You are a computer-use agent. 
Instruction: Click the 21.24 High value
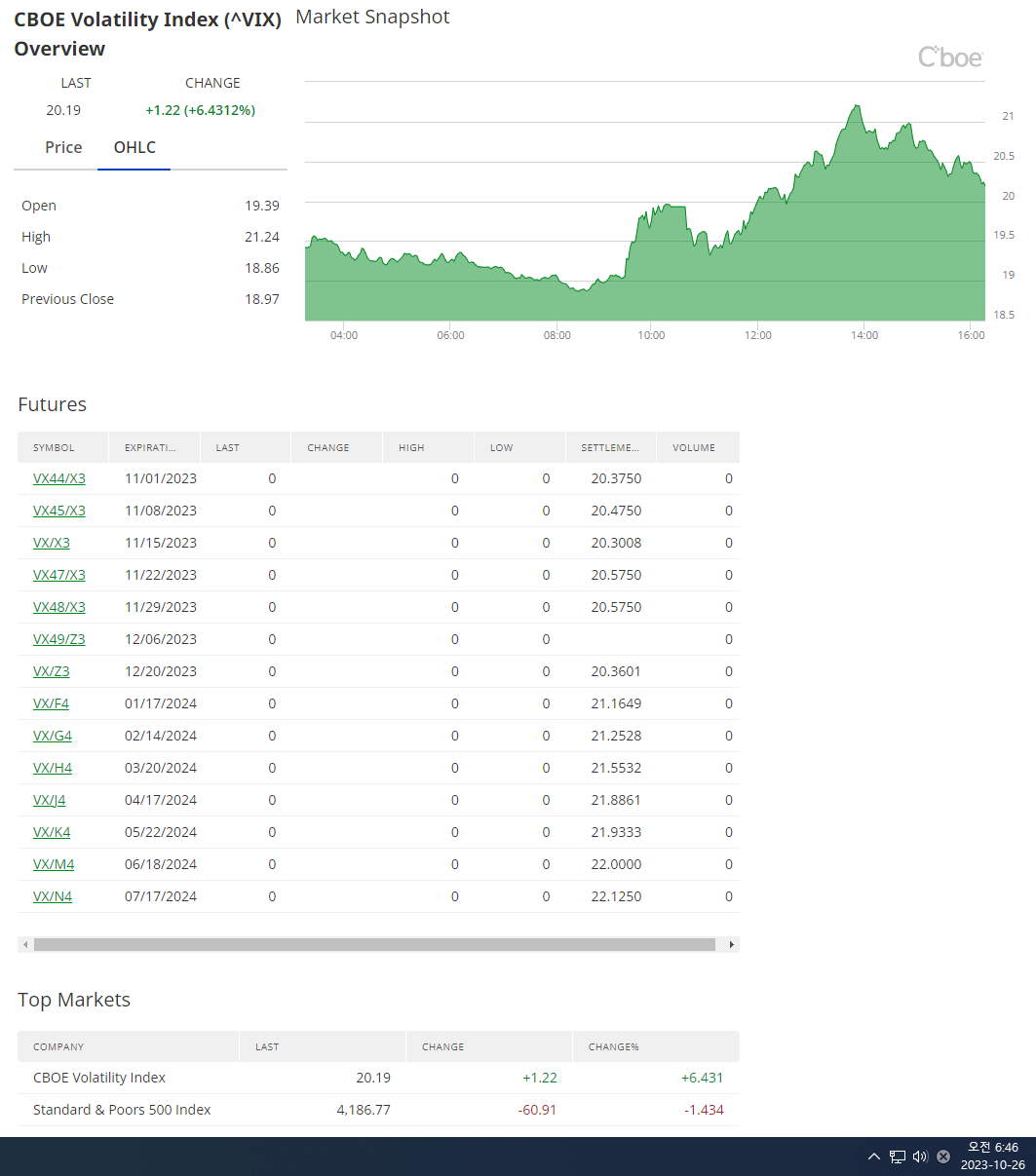point(262,237)
